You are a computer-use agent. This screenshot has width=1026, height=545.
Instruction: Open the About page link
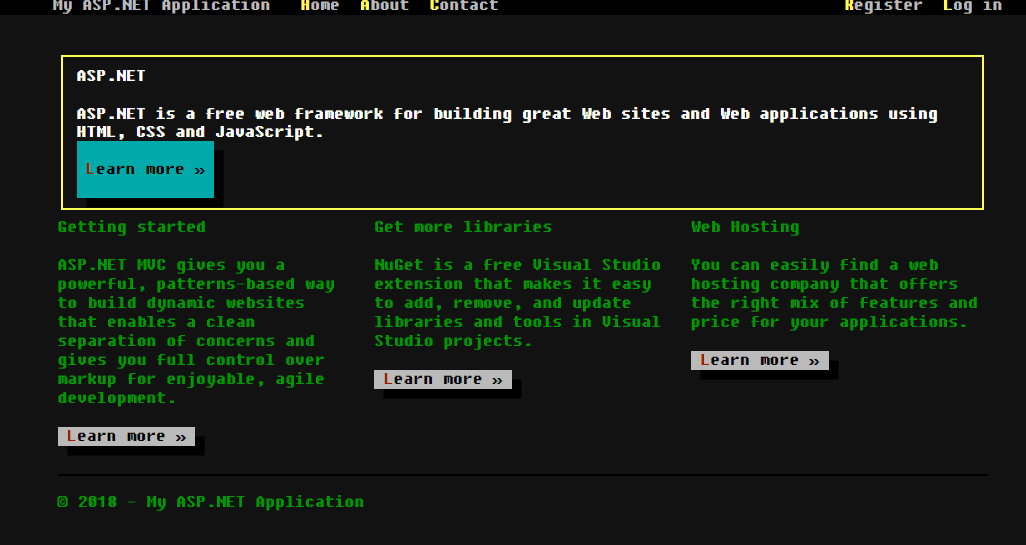384,6
